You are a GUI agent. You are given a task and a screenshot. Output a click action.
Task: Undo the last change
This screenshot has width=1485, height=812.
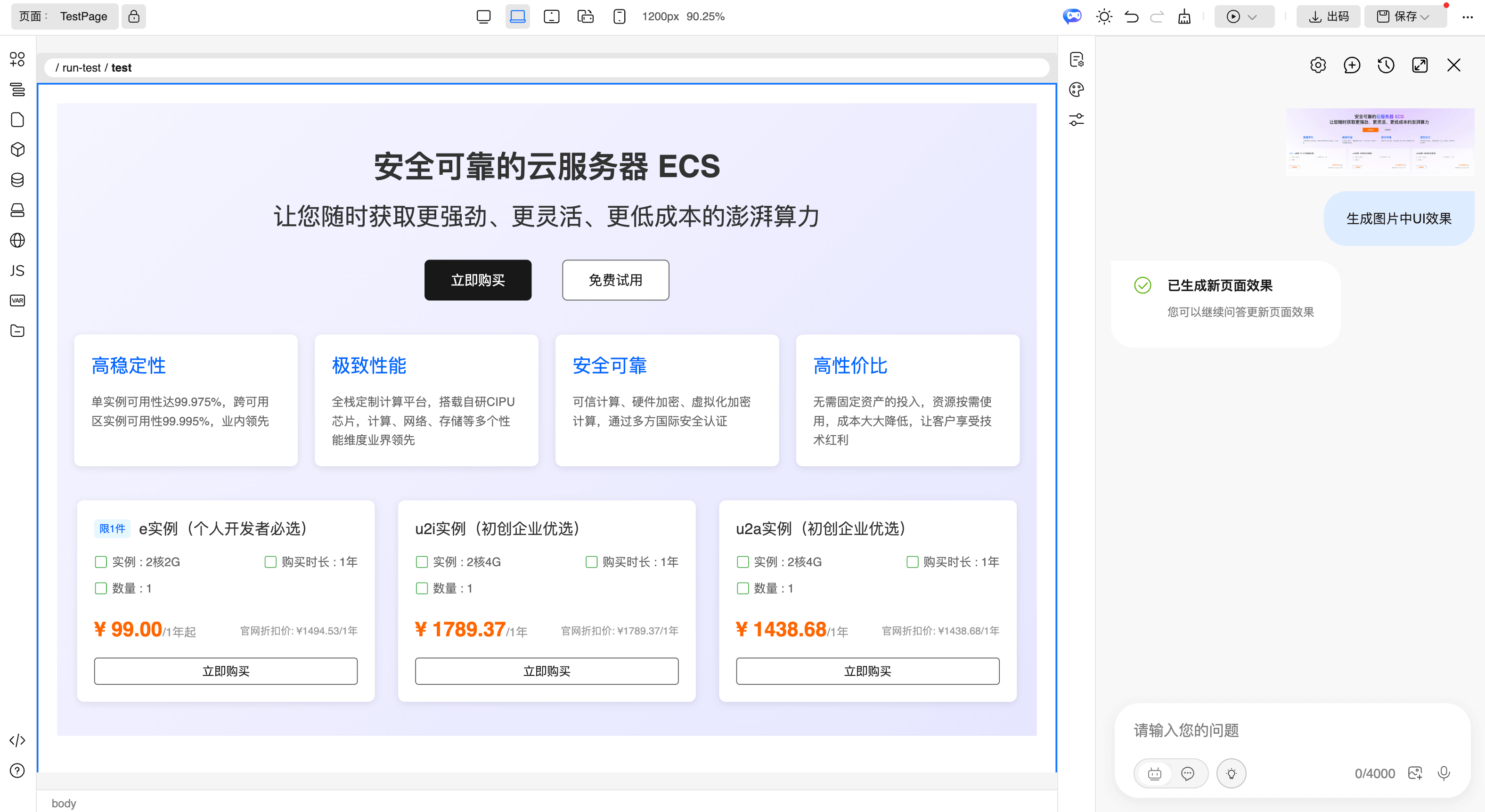pos(1131,16)
